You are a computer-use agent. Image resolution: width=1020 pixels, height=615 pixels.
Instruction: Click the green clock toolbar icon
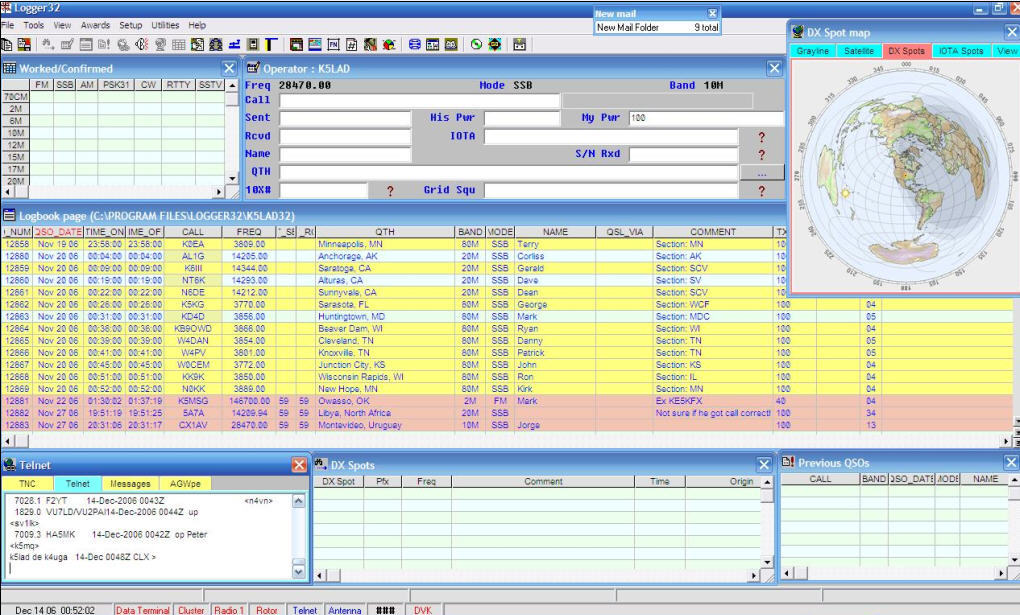[477, 44]
